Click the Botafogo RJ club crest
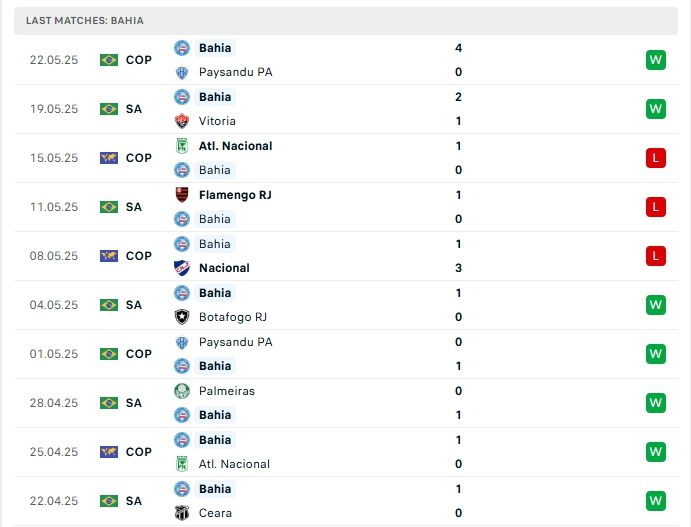Viewport: 691px width, 527px height. (182, 317)
